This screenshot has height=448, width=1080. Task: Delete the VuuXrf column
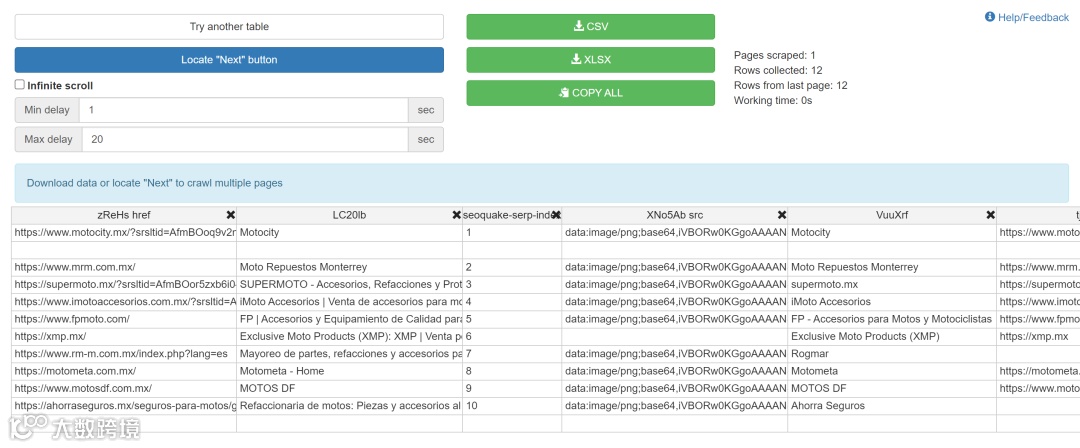990,215
